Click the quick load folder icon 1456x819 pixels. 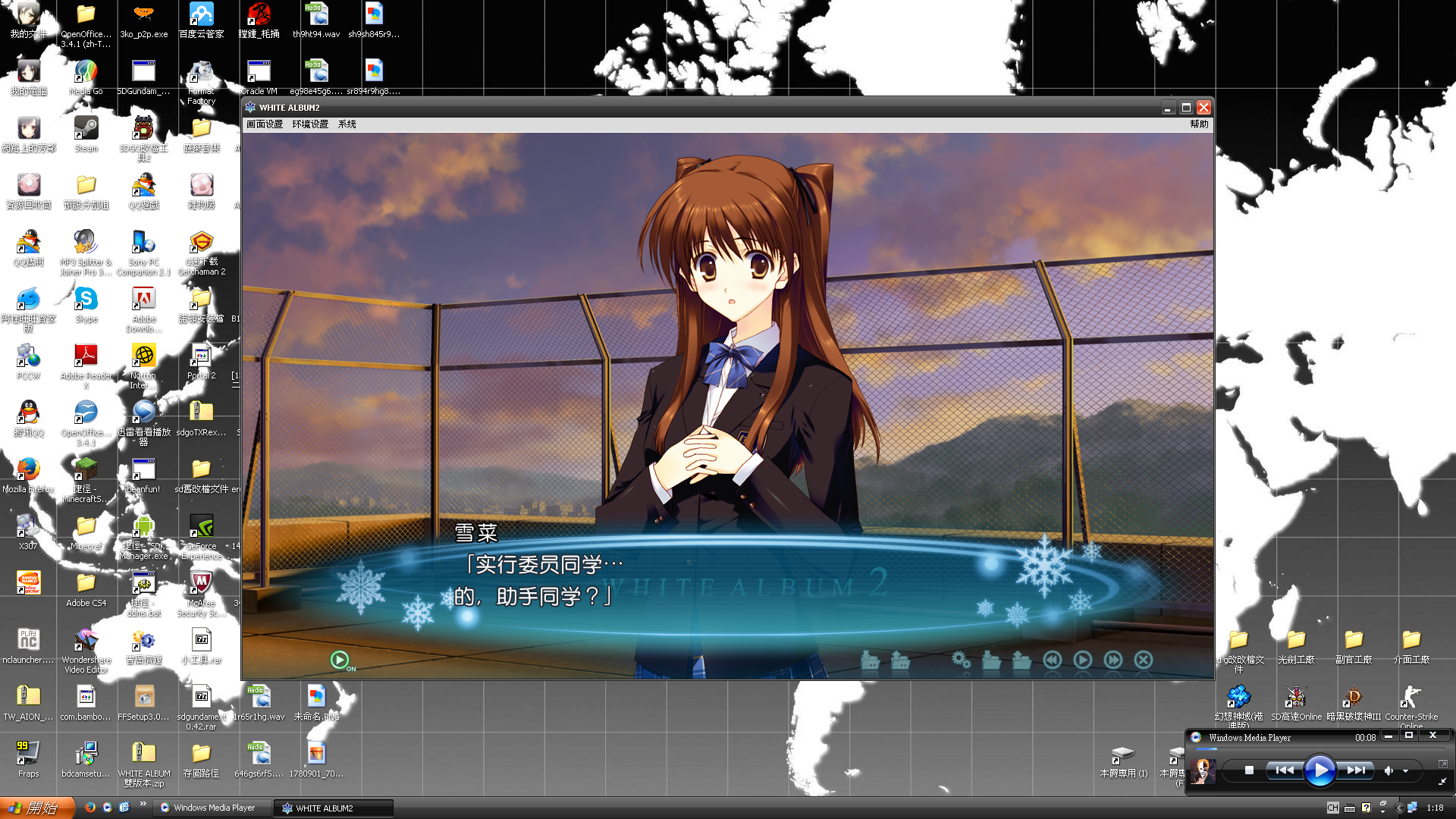900,661
